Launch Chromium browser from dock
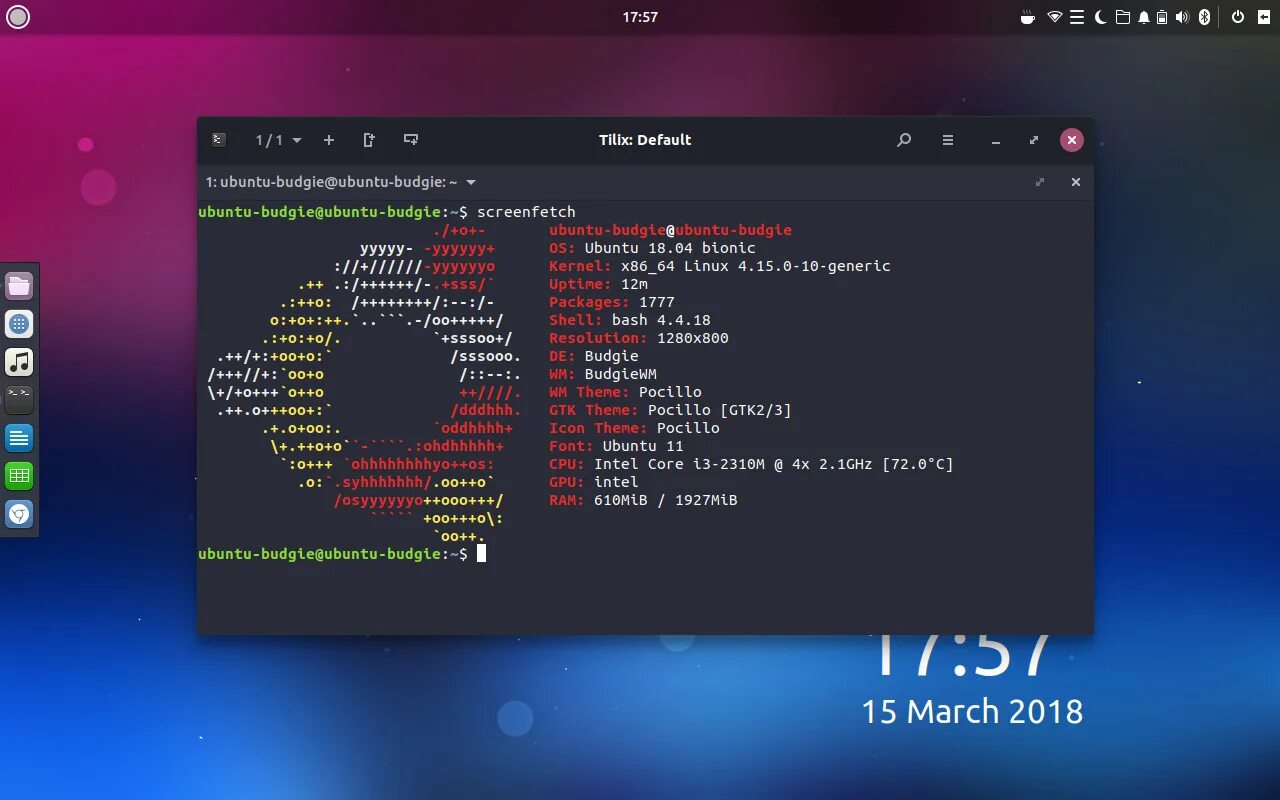1280x800 pixels. tap(19, 514)
